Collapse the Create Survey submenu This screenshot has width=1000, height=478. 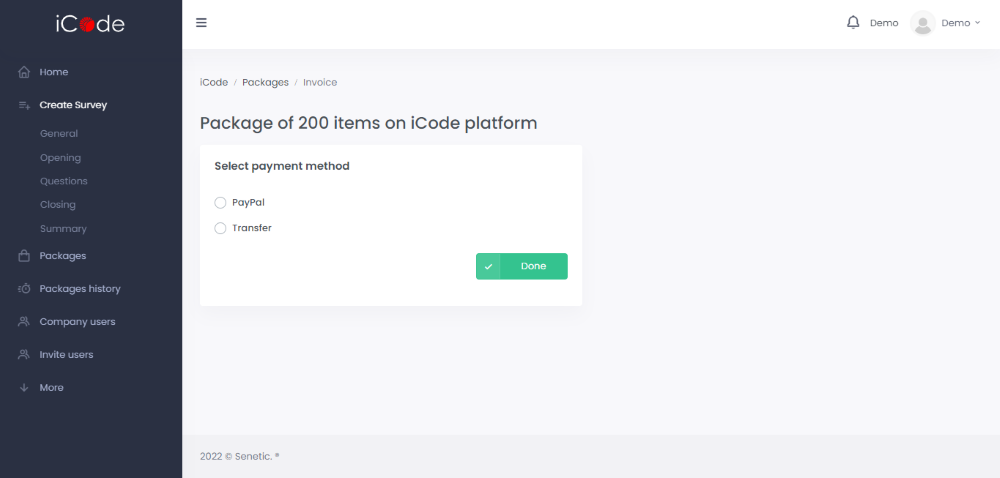pos(73,105)
